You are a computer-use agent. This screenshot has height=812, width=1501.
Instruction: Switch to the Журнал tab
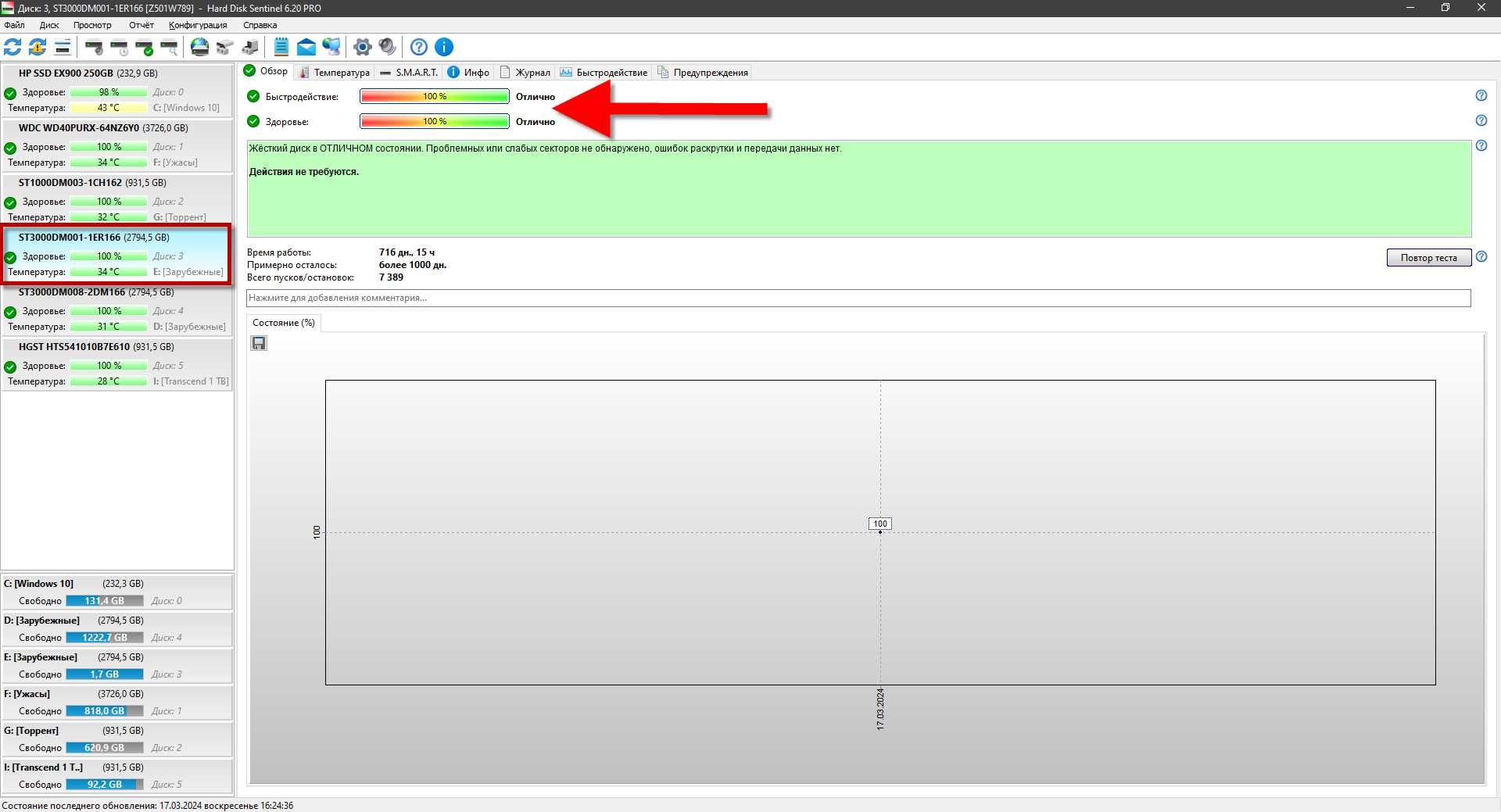(525, 73)
